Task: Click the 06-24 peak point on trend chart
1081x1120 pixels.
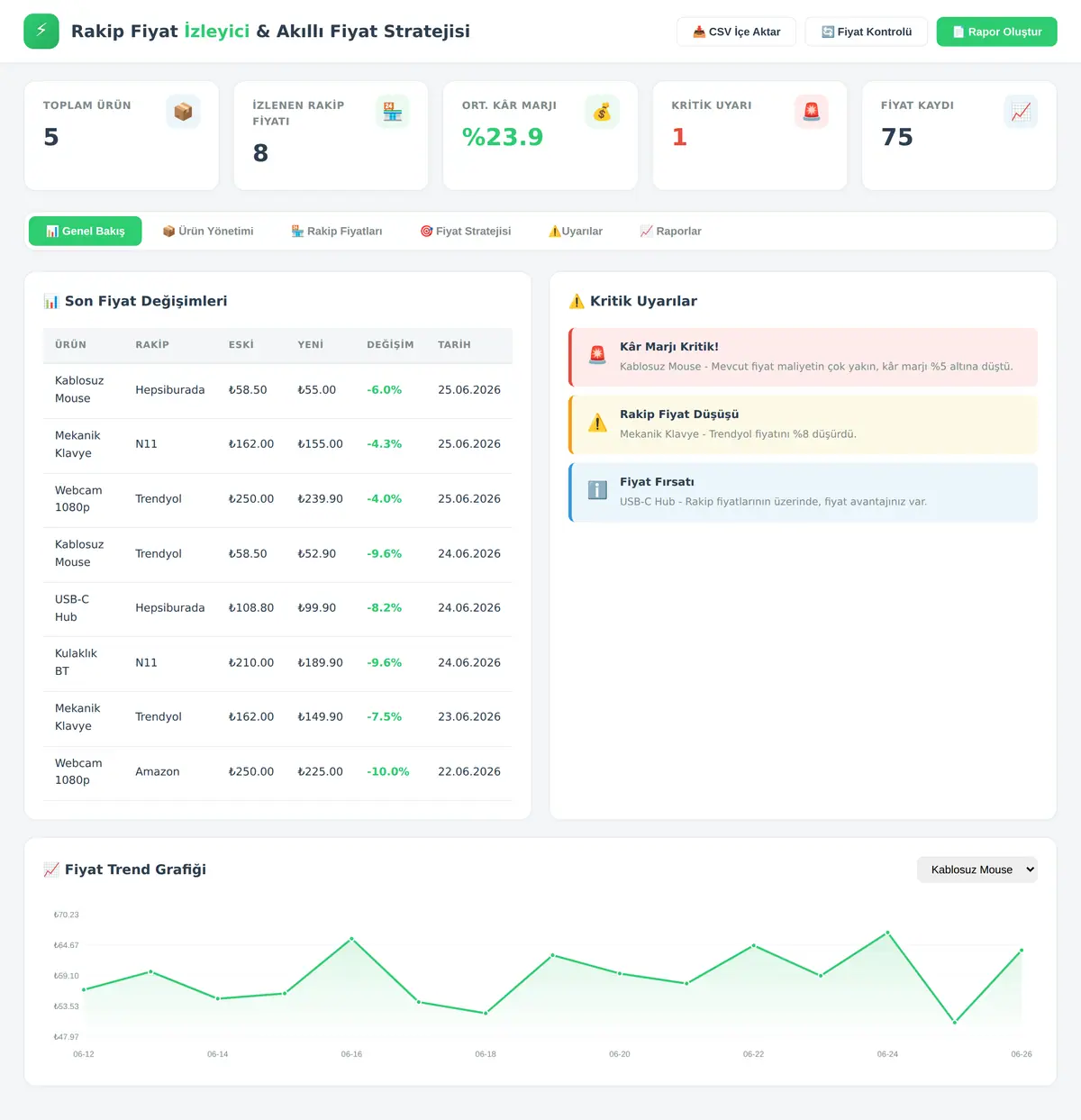Action: click(887, 933)
